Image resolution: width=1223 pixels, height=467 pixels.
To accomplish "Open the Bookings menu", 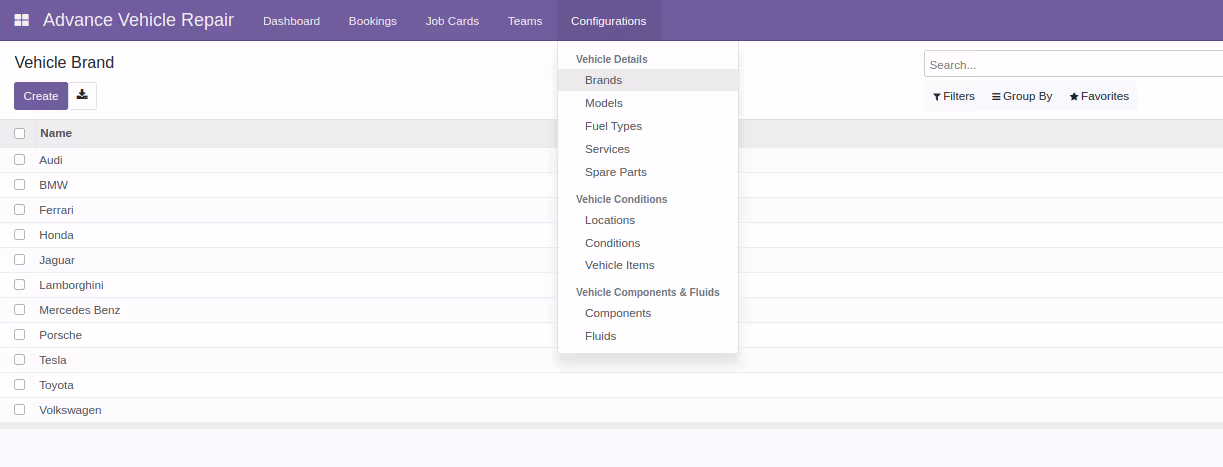I will [373, 21].
